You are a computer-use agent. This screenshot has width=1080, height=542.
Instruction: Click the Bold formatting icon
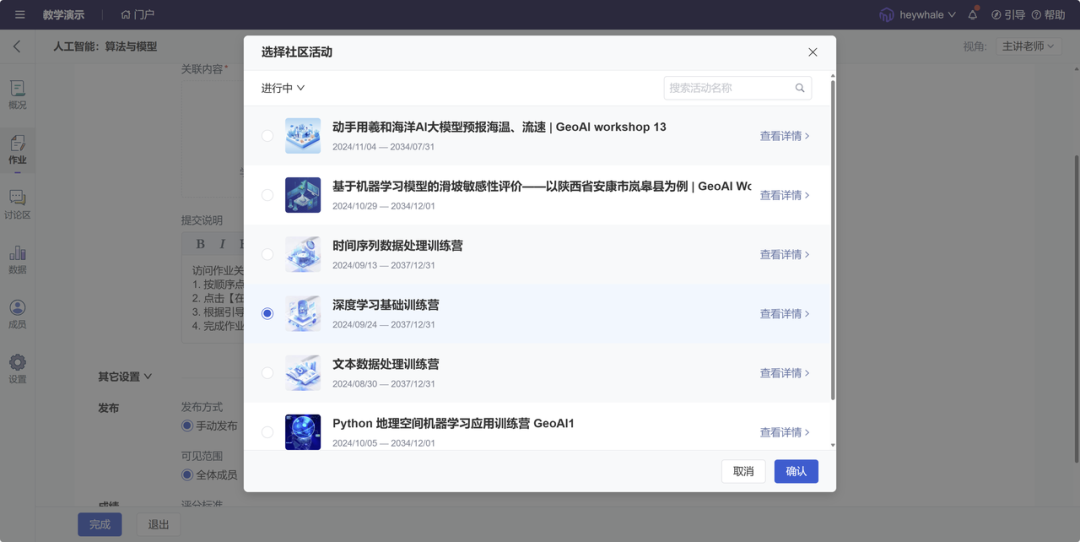coord(200,244)
